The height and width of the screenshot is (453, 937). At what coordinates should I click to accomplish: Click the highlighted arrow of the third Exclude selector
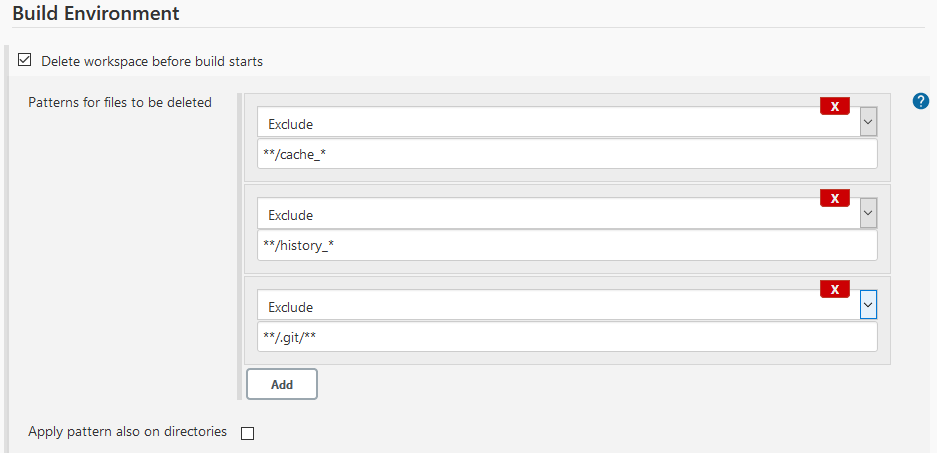(x=868, y=306)
